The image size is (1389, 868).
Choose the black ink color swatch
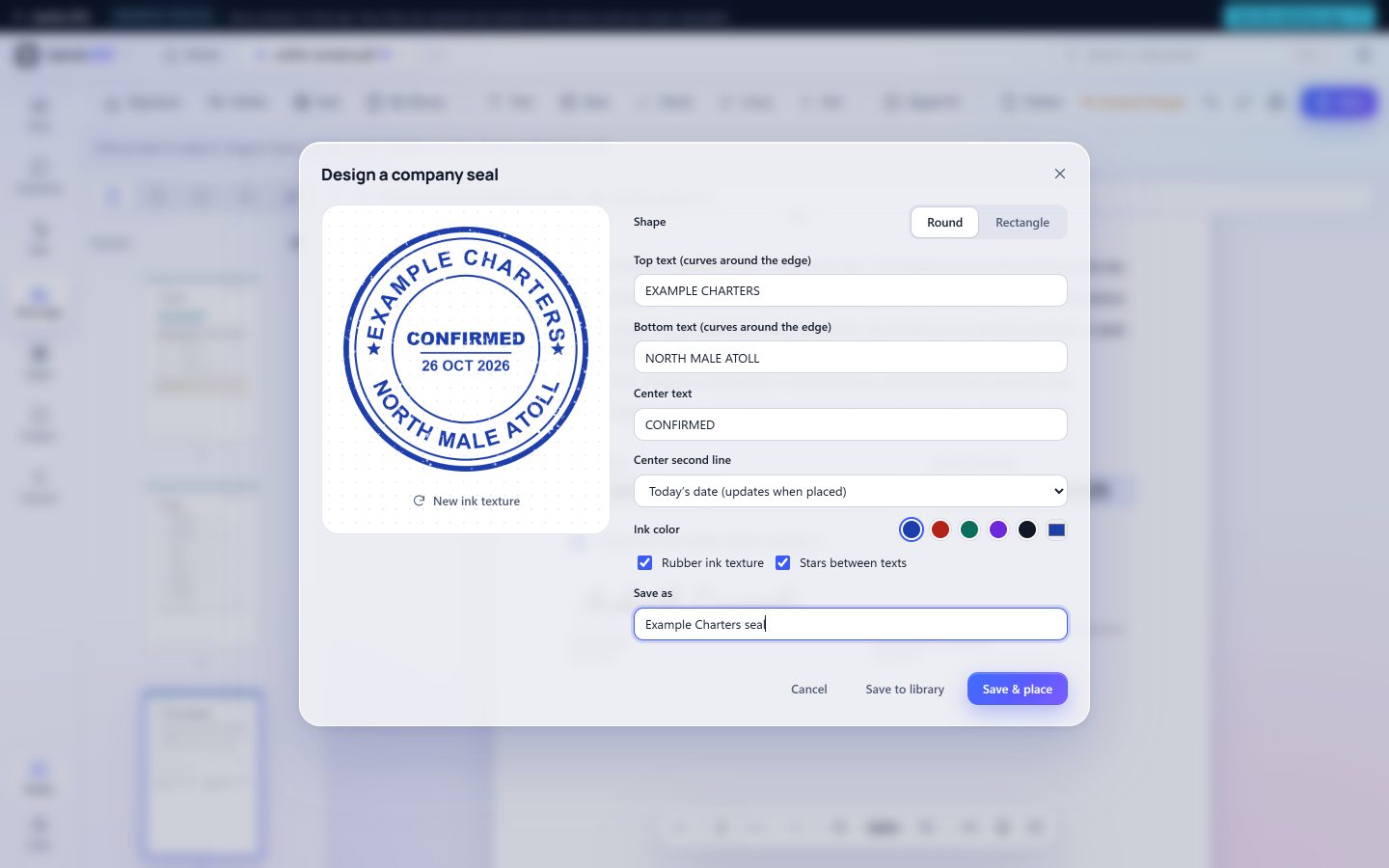click(1027, 529)
